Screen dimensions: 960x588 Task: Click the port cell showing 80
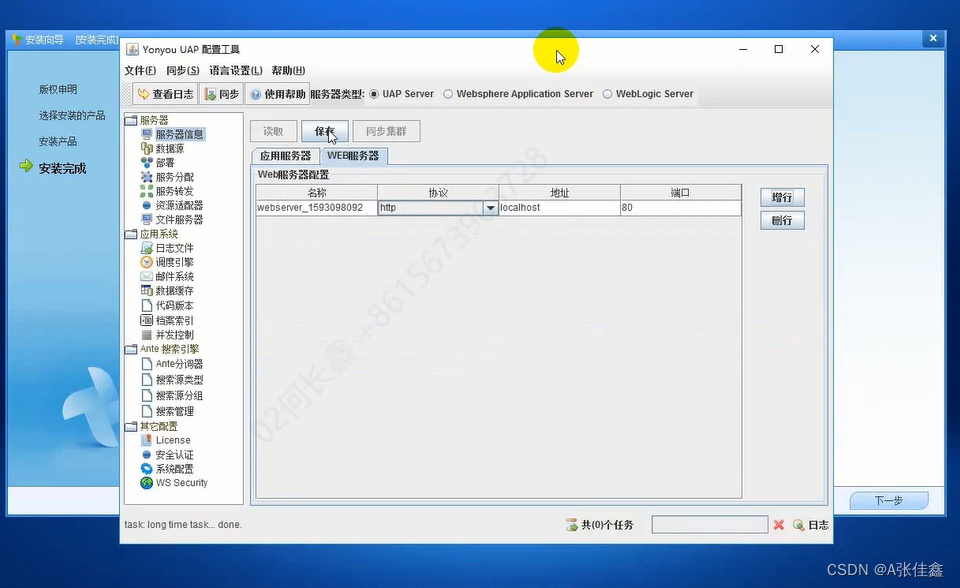681,208
